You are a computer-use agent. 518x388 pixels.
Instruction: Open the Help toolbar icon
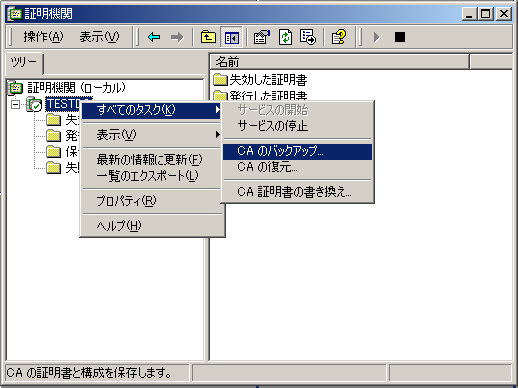click(339, 37)
